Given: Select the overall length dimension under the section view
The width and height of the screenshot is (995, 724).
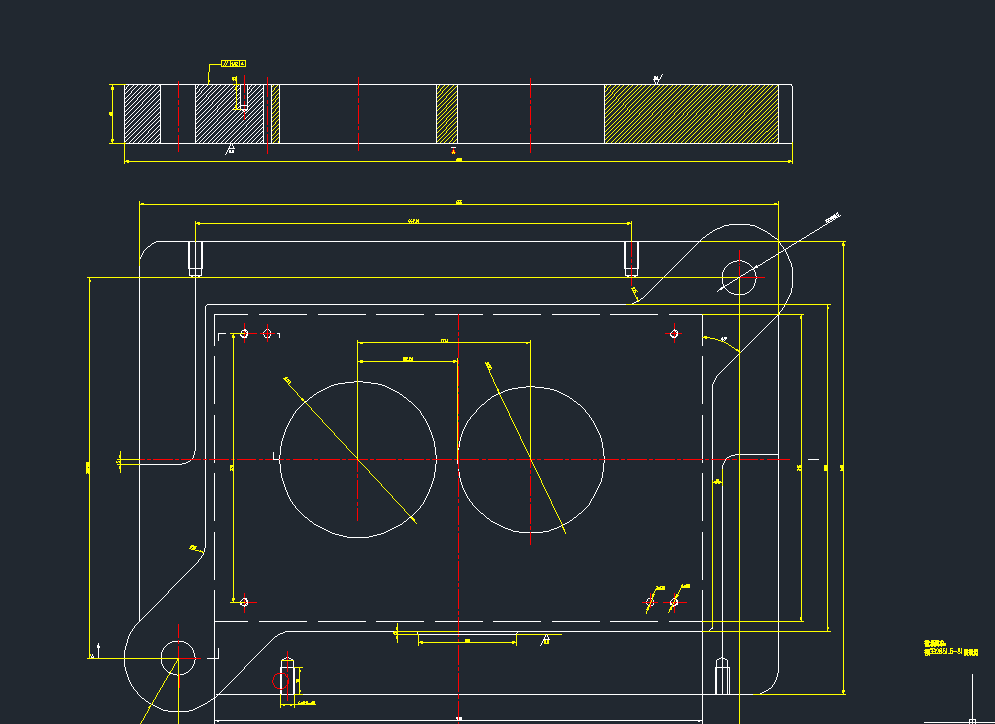Looking at the screenshot, I should tap(458, 161).
